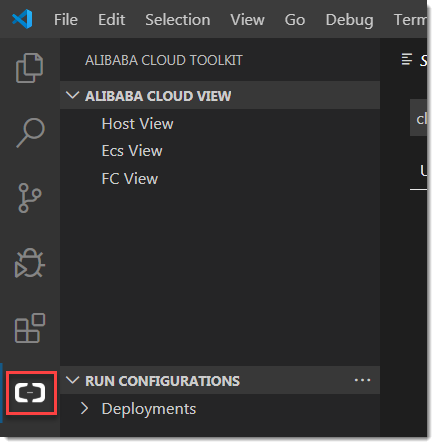The width and height of the screenshot is (436, 446).
Task: Open the Run and Debug bug icon
Action: coord(30,263)
